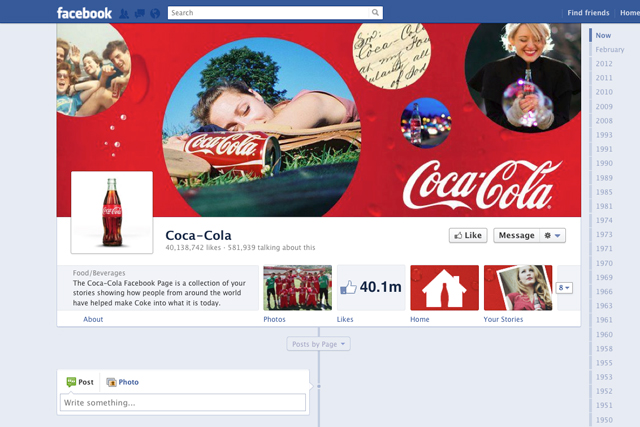Jump to 1960 on timeline

point(604,335)
